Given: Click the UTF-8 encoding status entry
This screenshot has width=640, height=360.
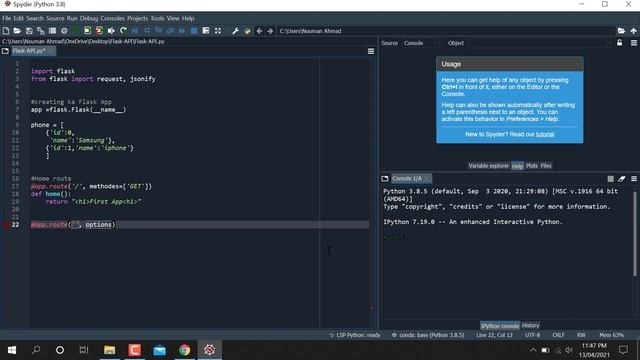Looking at the screenshot, I should pos(532,335).
